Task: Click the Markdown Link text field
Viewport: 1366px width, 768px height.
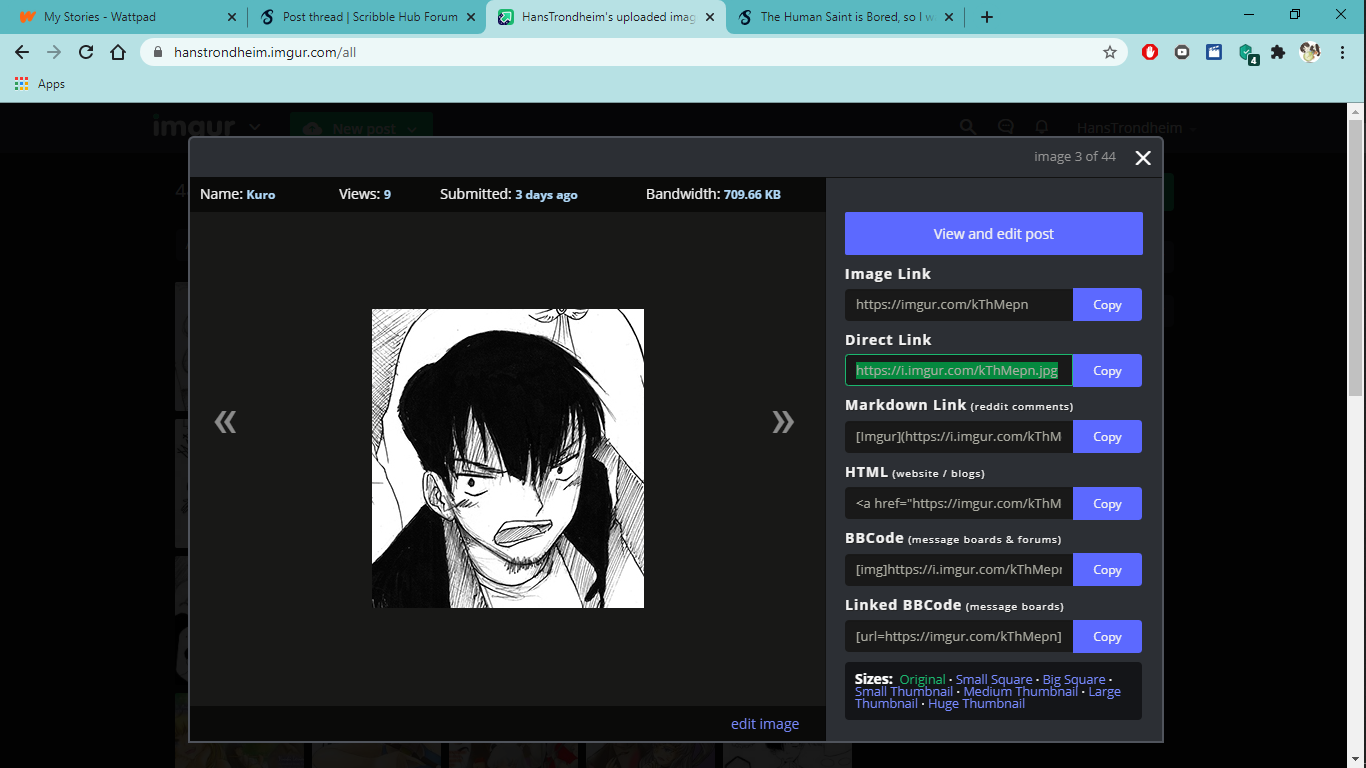Action: 958,437
